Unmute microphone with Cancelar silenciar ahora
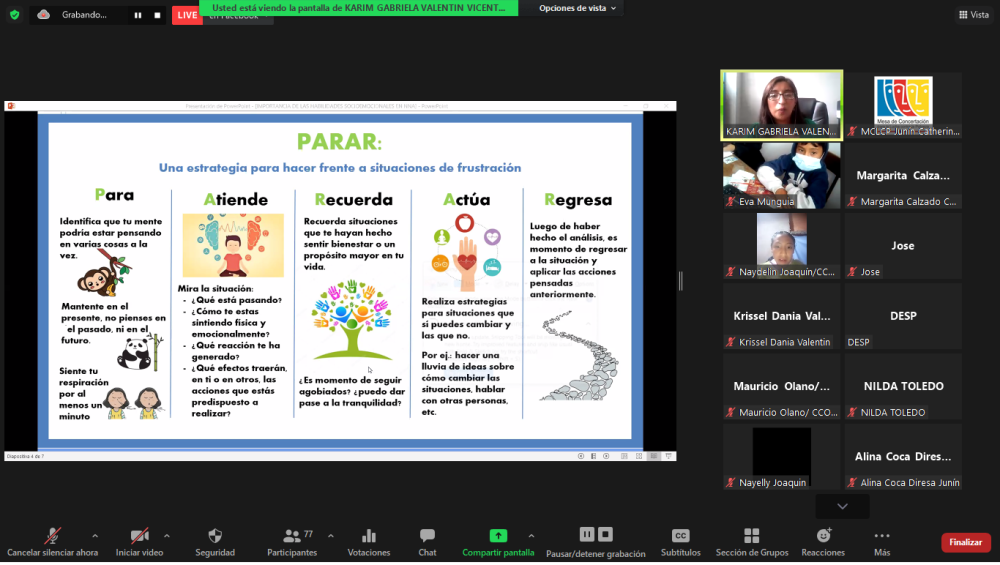 pyautogui.click(x=52, y=541)
